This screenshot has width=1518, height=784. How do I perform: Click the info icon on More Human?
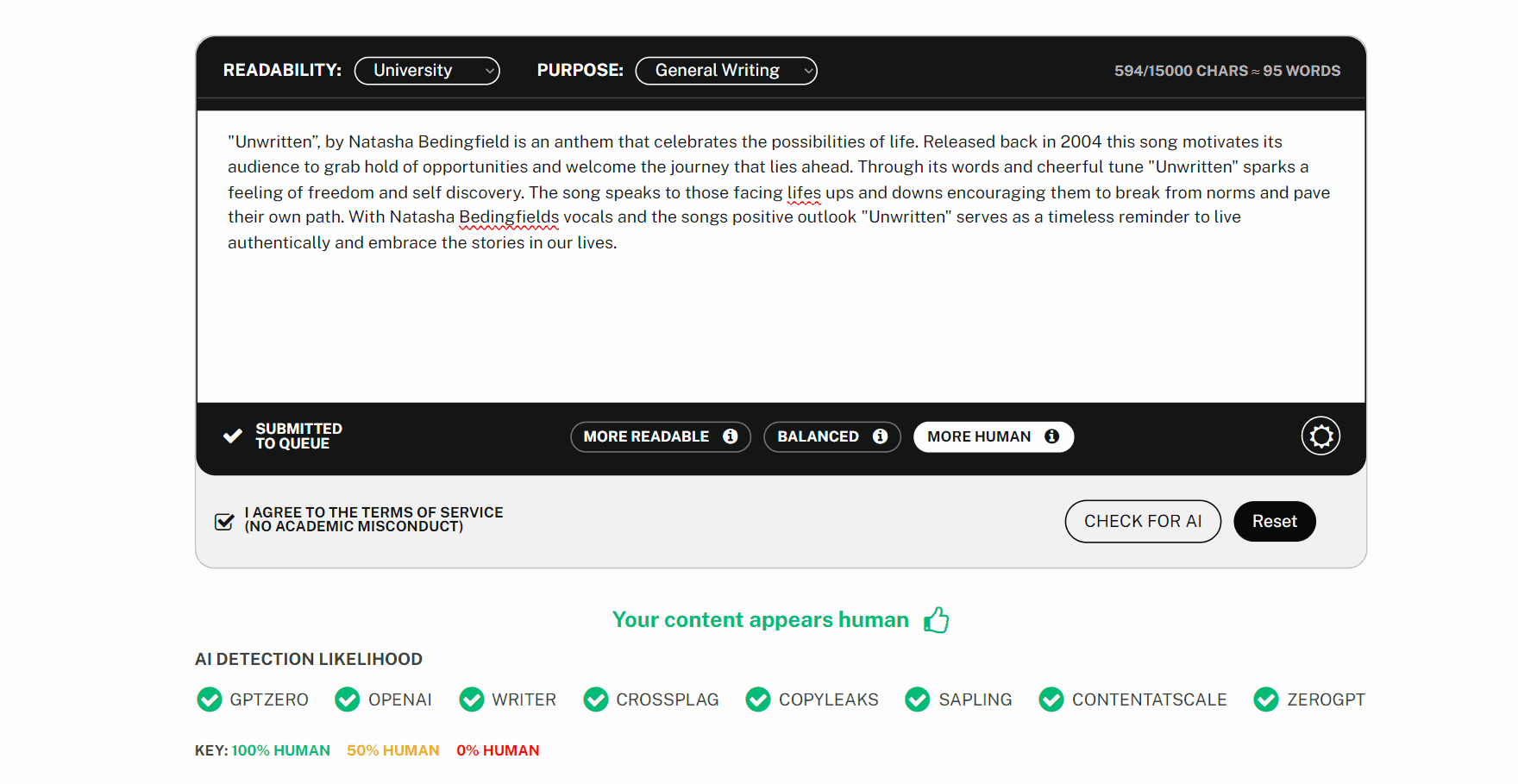pos(1051,436)
